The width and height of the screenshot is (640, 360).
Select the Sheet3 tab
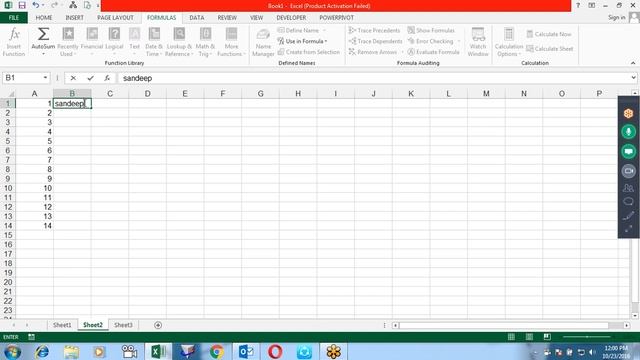[123, 325]
